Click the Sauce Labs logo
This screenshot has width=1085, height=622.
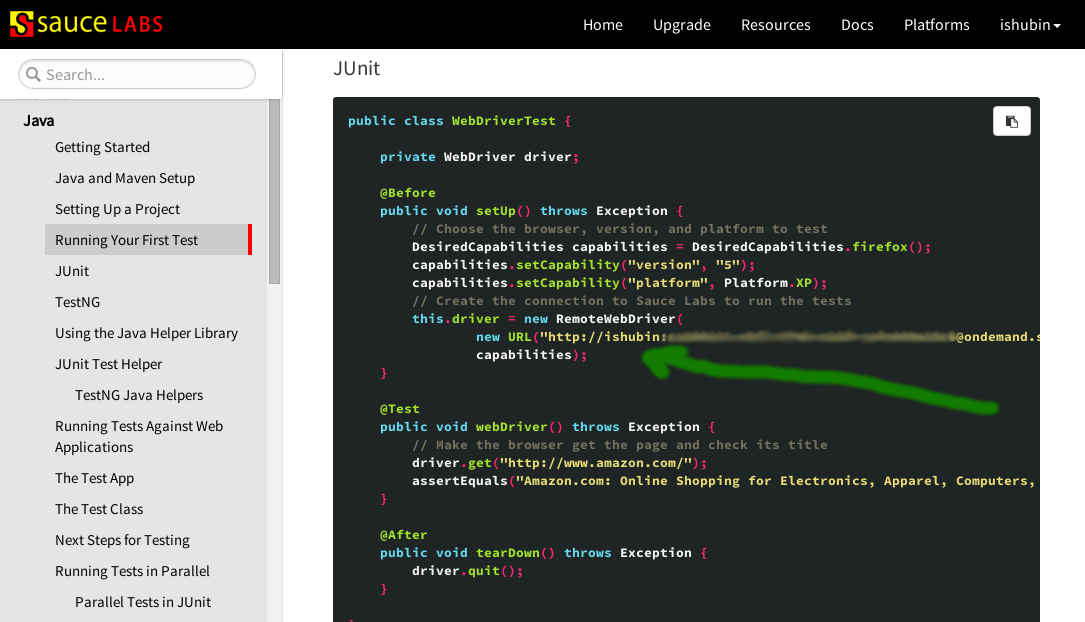[x=85, y=23]
